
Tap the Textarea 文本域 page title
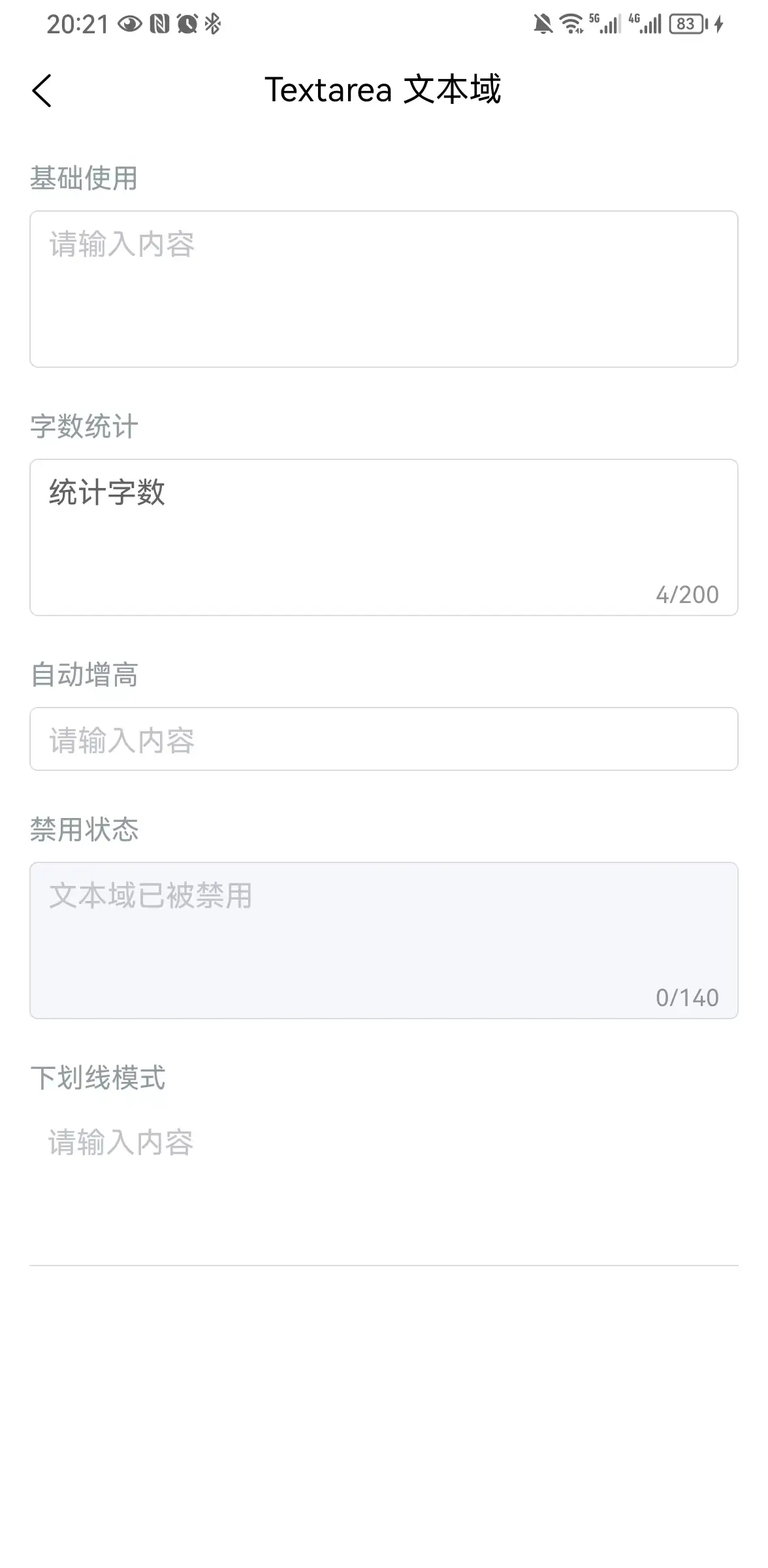(383, 90)
